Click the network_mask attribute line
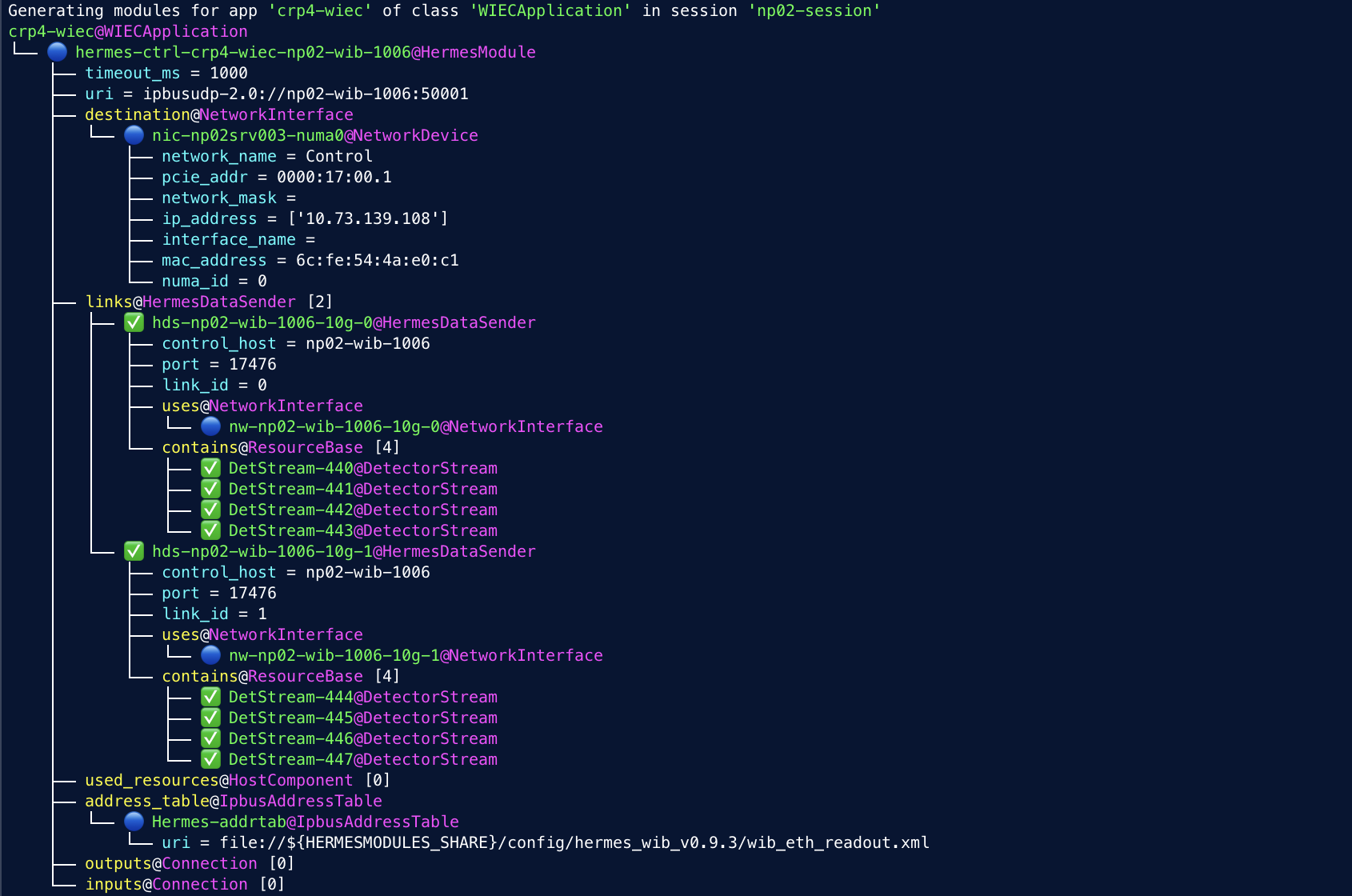Viewport: 1352px width, 896px height. click(229, 198)
